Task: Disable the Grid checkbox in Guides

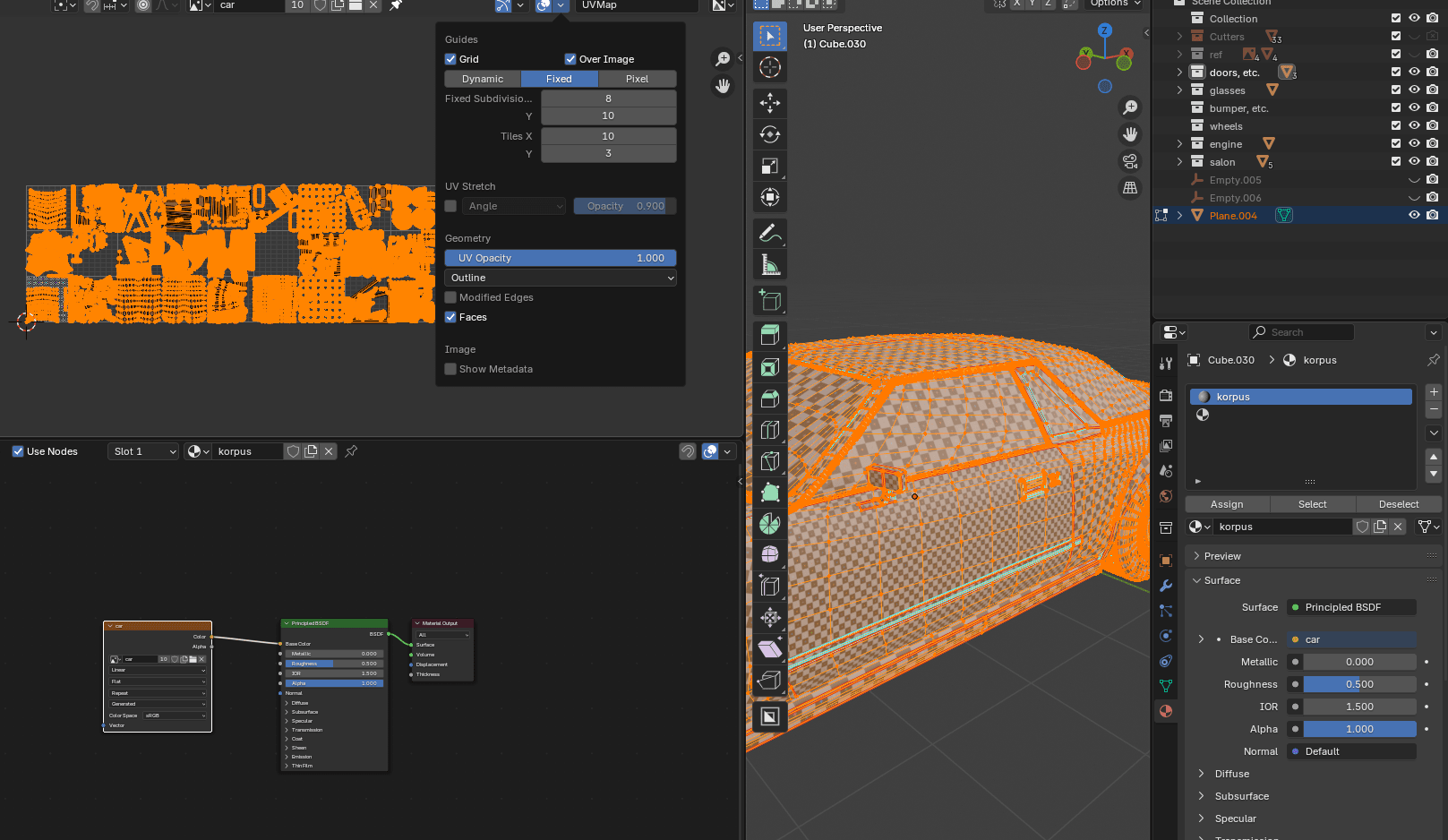Action: click(x=451, y=59)
